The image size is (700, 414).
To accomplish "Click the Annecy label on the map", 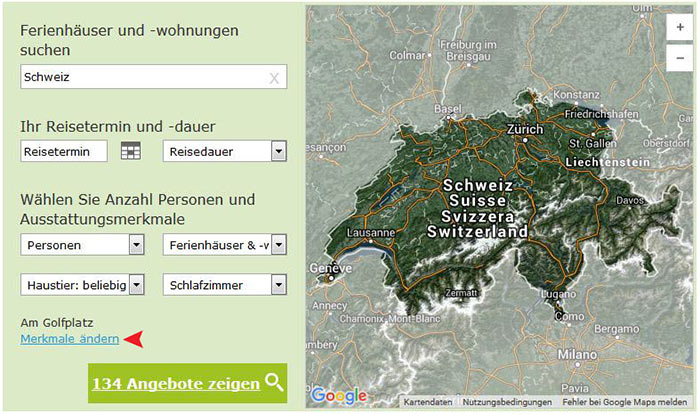I will pos(329,306).
